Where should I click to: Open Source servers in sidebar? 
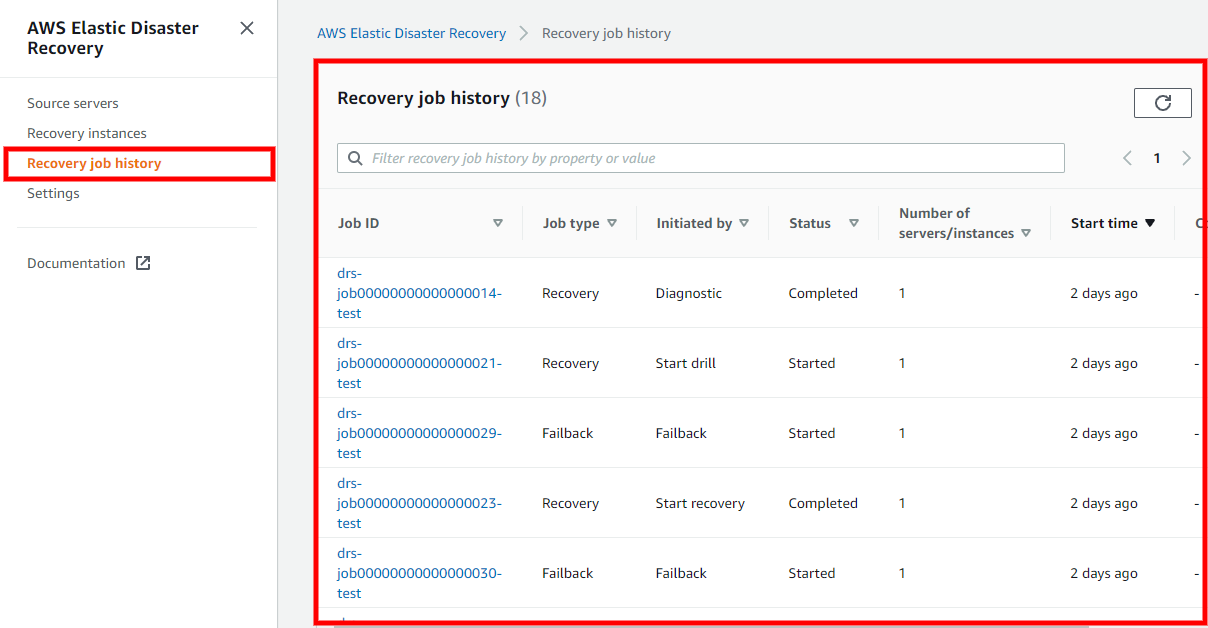click(73, 103)
